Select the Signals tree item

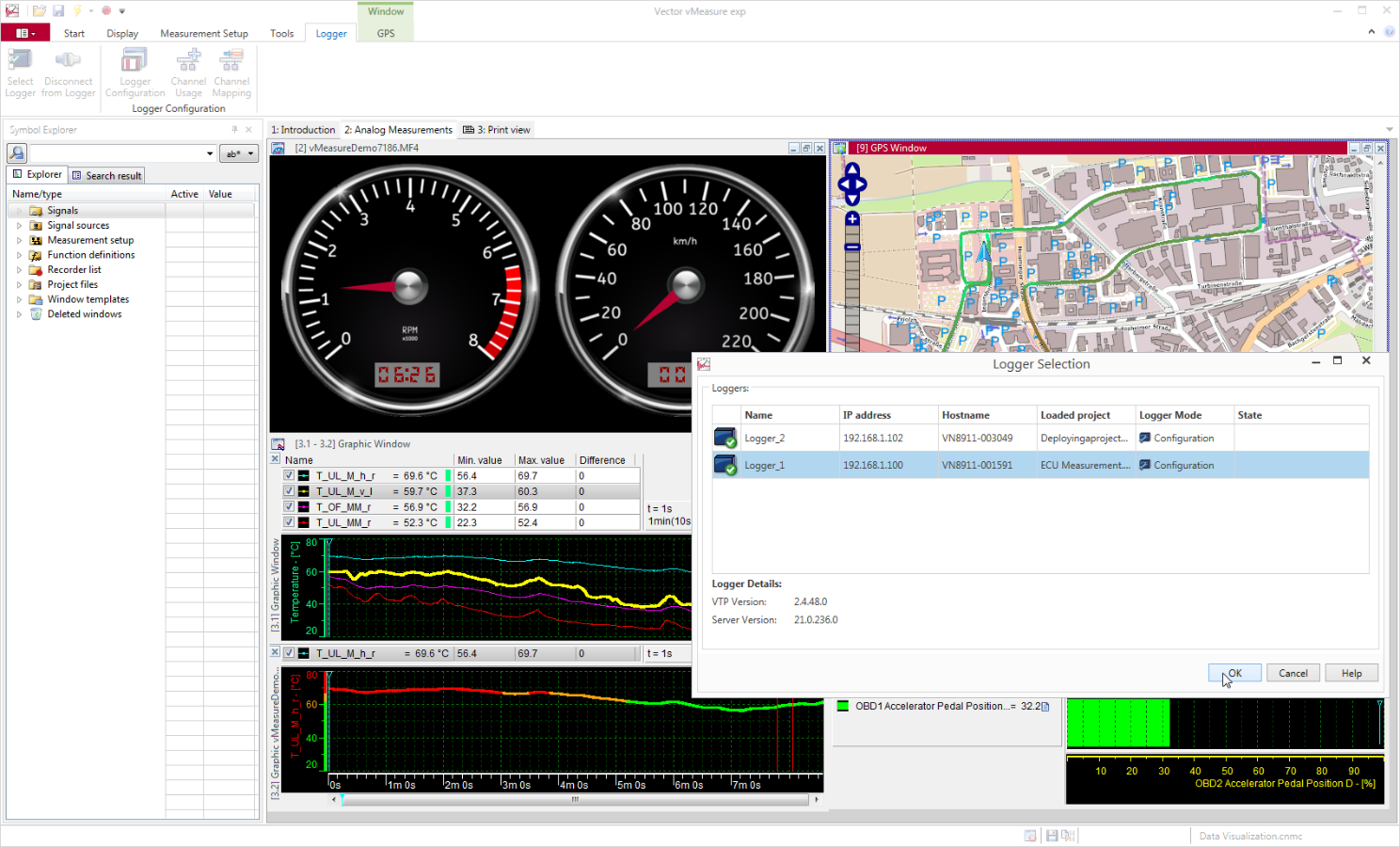click(63, 211)
